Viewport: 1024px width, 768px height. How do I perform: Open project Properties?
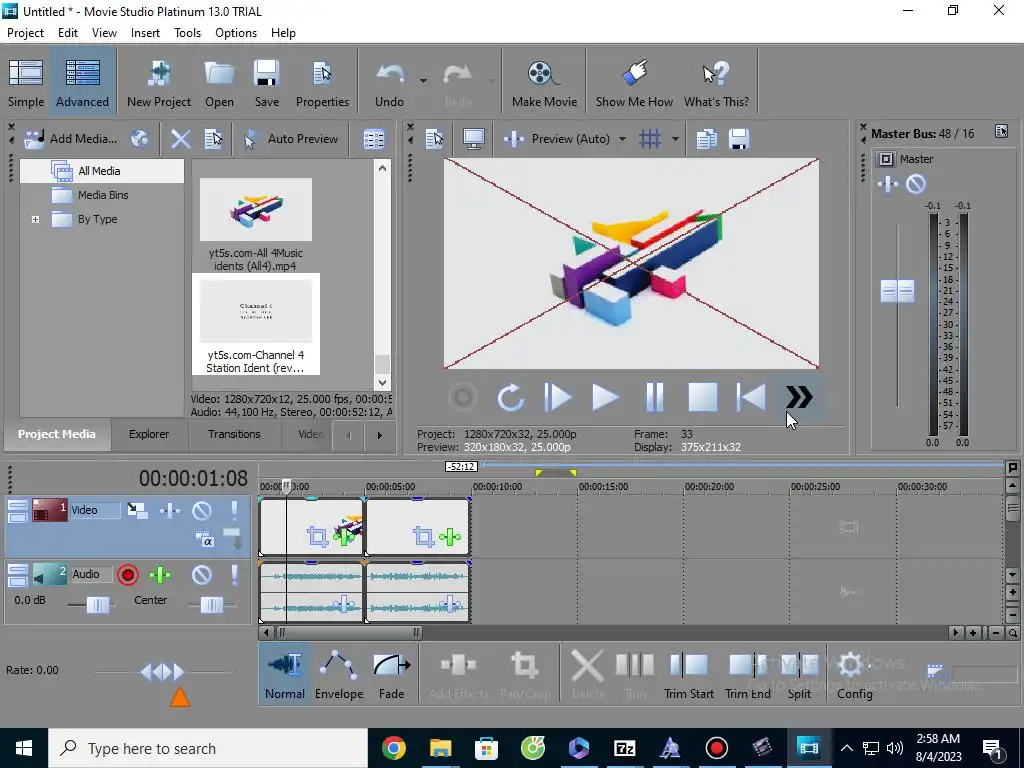pos(322,82)
